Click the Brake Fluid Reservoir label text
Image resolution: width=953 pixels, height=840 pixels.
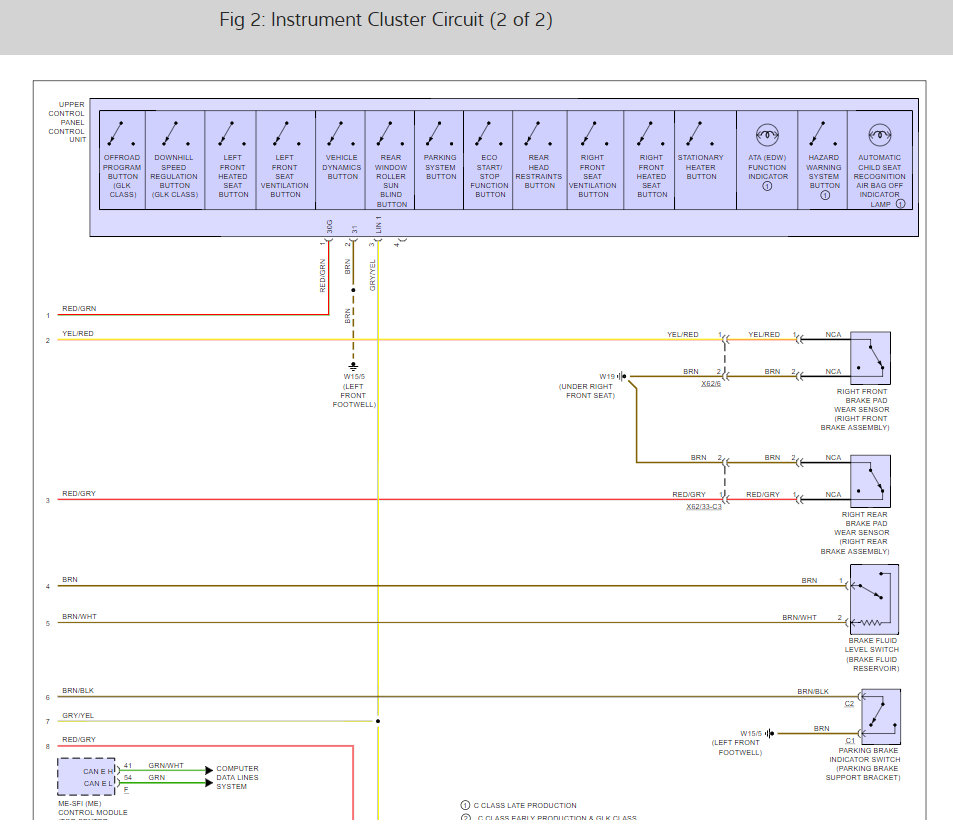click(x=873, y=664)
